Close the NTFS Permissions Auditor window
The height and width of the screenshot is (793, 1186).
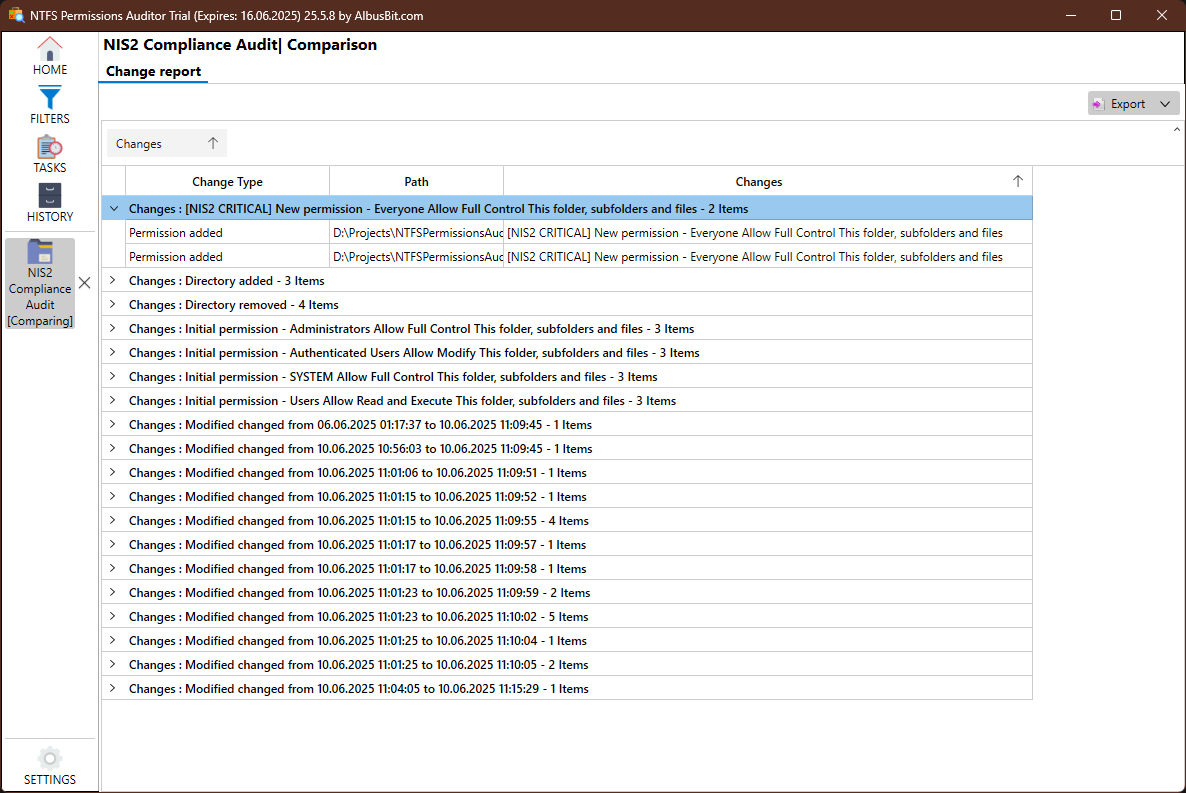coord(1162,15)
